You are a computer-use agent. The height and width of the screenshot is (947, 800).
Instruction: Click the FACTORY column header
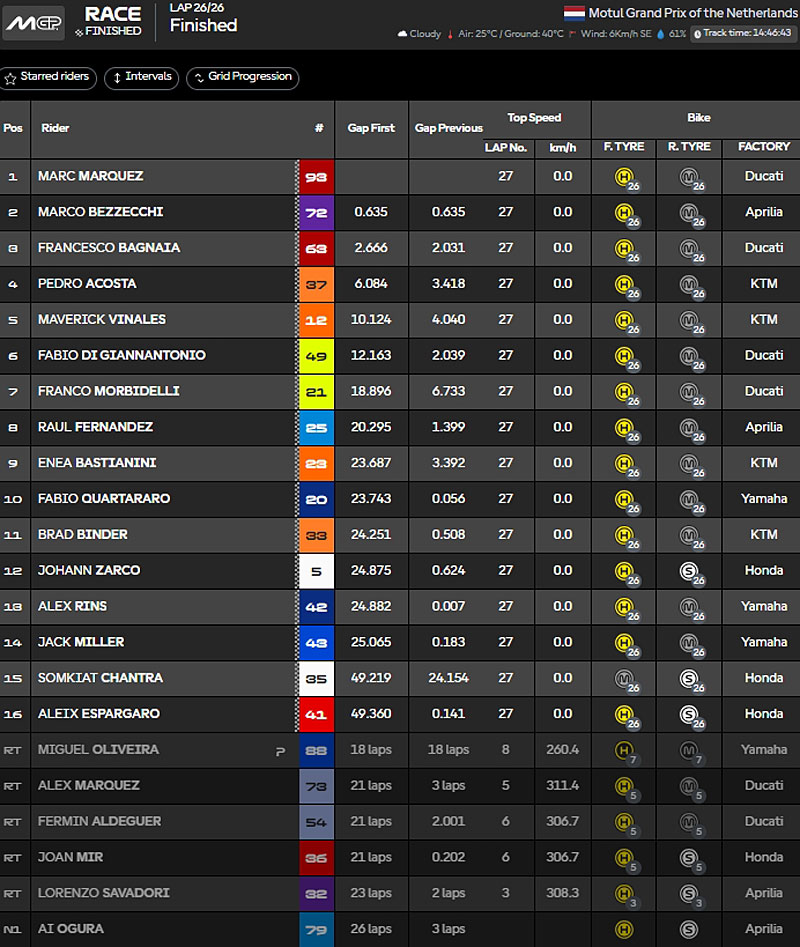(x=763, y=147)
